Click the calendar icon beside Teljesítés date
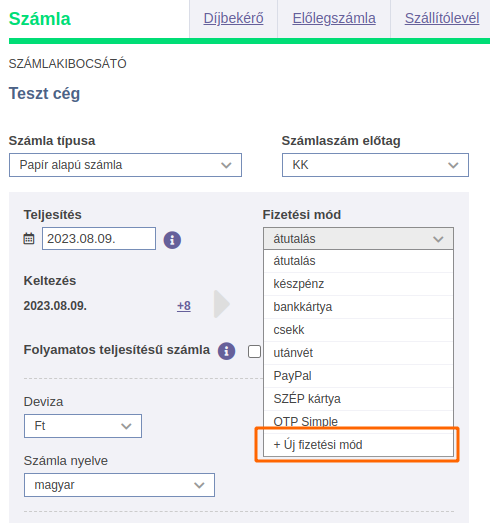The width and height of the screenshot is (490, 523). 29,238
